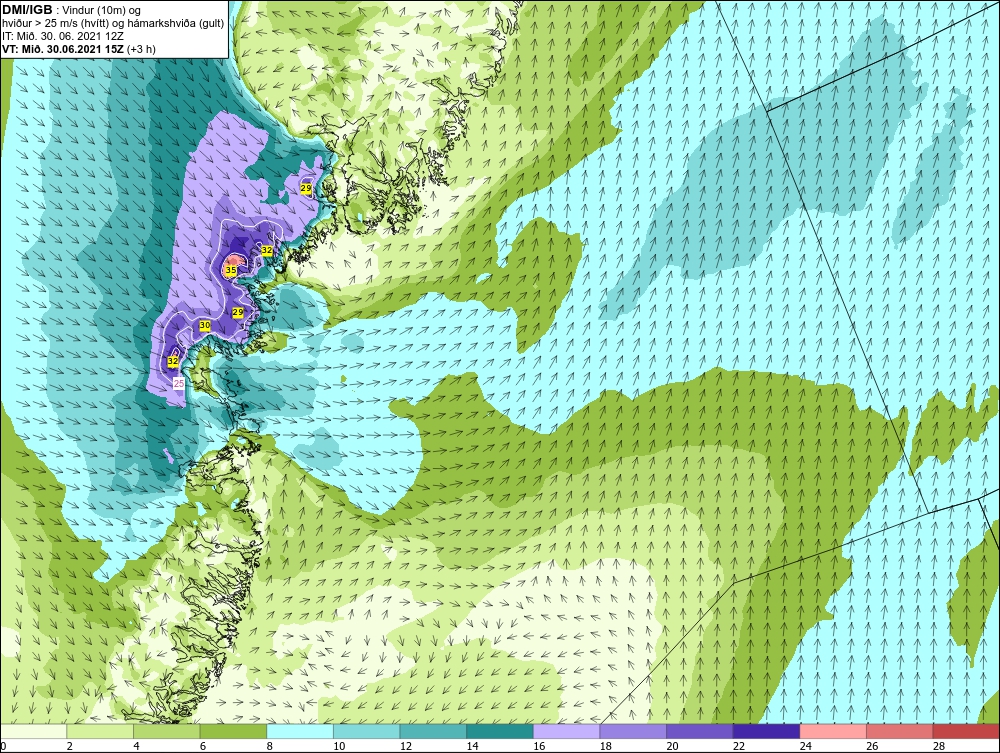Click the 6–8 m/s olive green legend swatch
The width and height of the screenshot is (1000, 753).
[233, 731]
